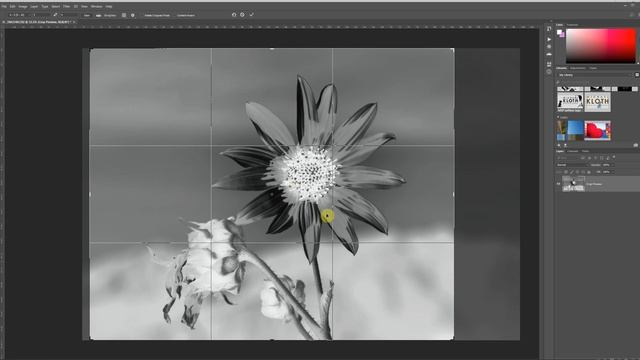
Task: Click the Clear button in crop options
Action: coord(87,15)
